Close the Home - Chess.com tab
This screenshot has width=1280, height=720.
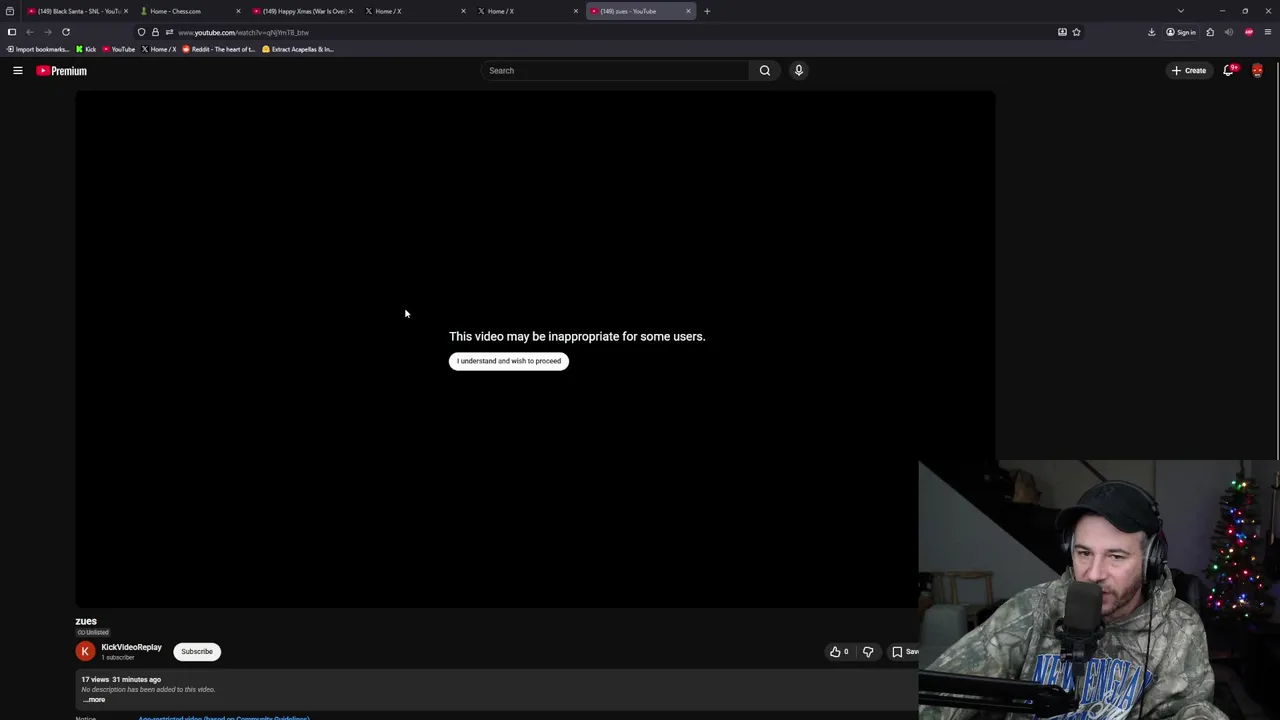click(x=238, y=11)
